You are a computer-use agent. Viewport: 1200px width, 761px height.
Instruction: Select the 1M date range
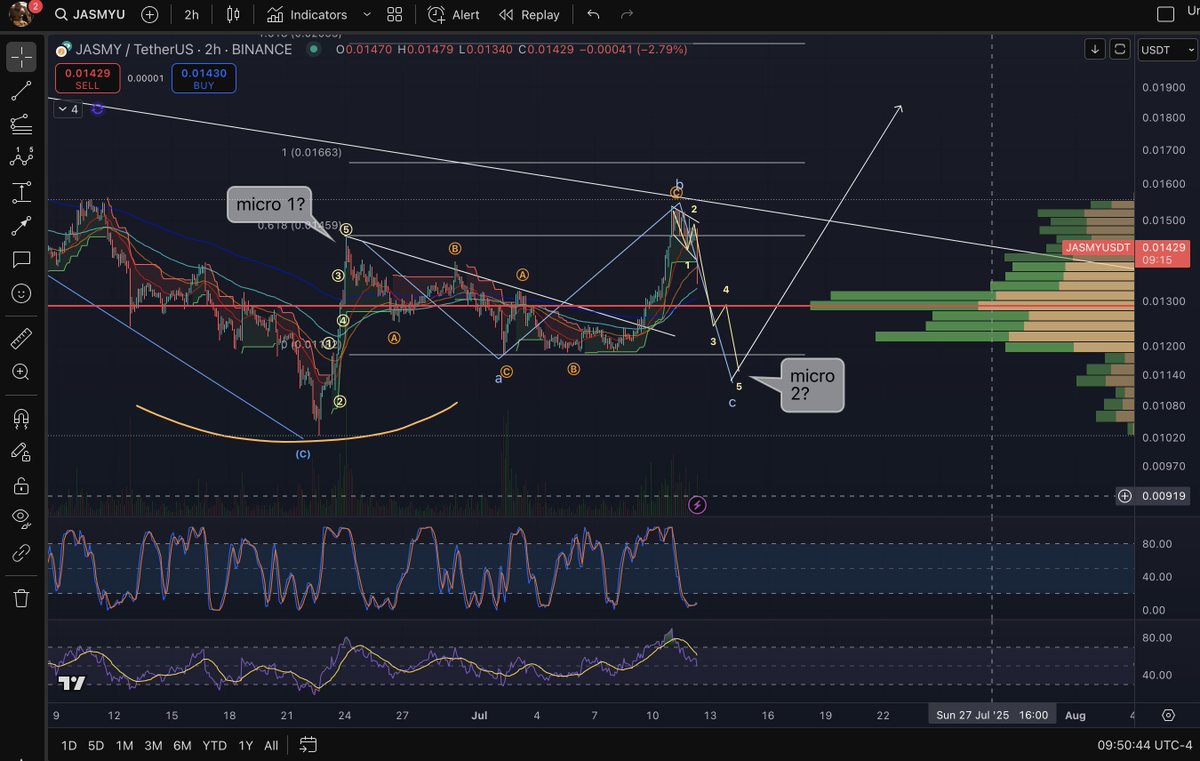coord(124,745)
